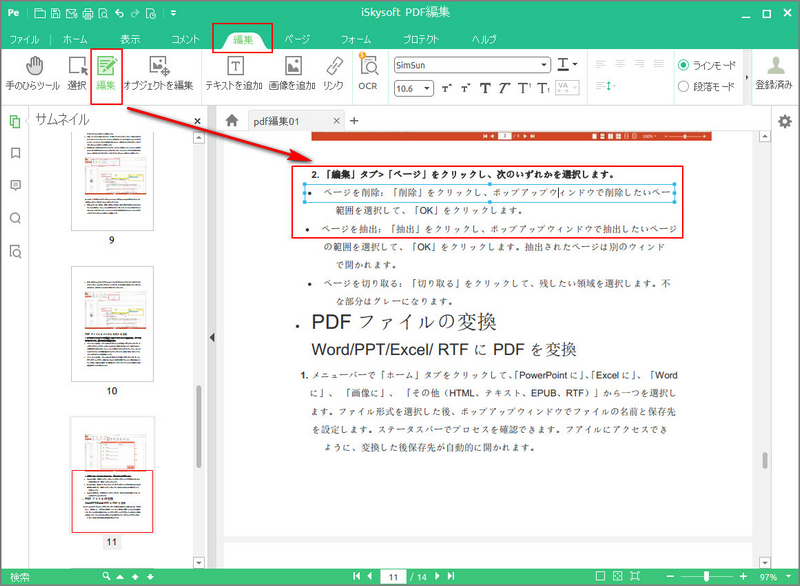Viewport: 800px width, 586px height.
Task: Click the print icon in title bar
Action: [x=87, y=14]
